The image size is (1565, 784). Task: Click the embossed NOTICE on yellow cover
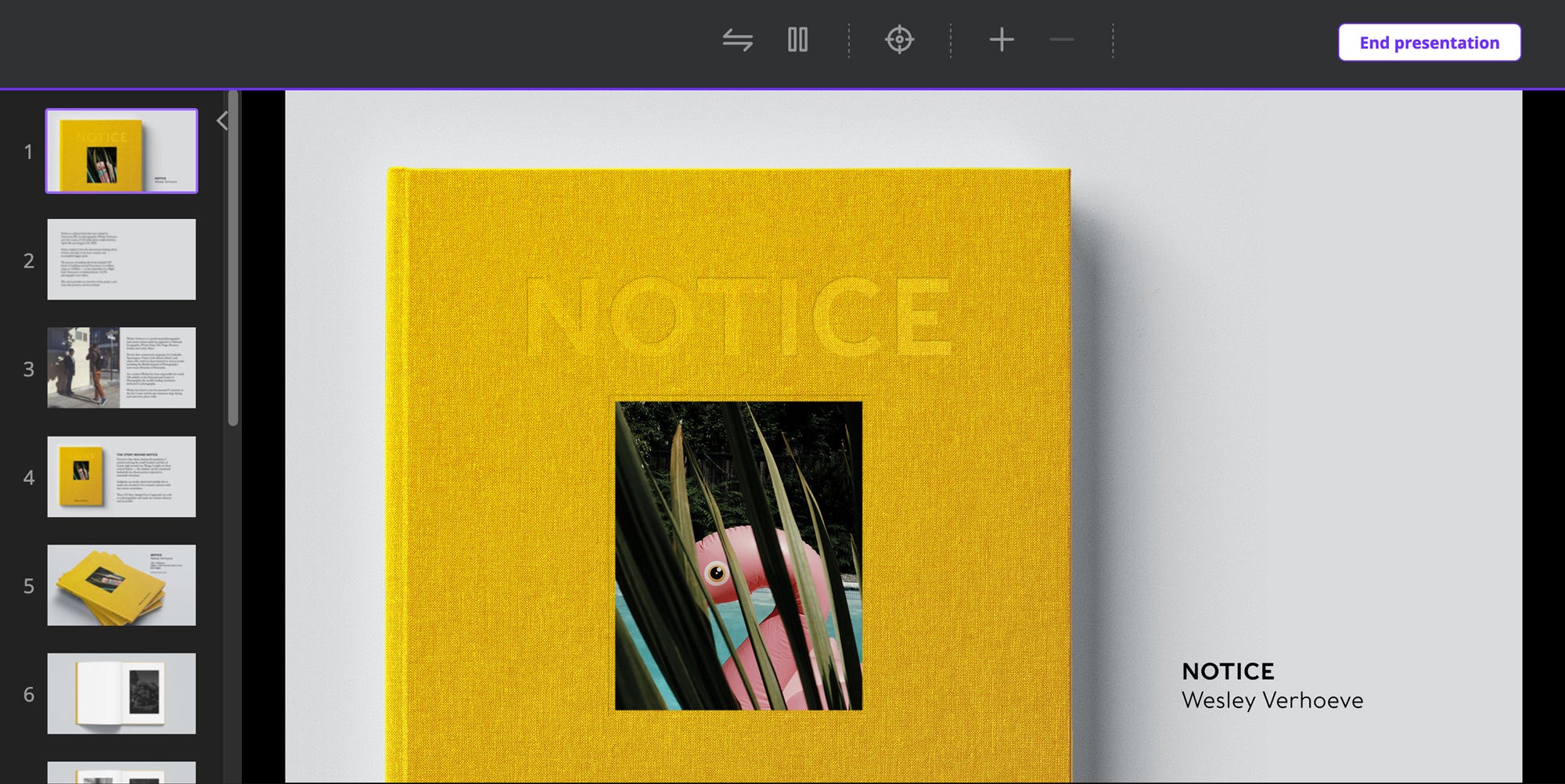pyautogui.click(x=739, y=317)
